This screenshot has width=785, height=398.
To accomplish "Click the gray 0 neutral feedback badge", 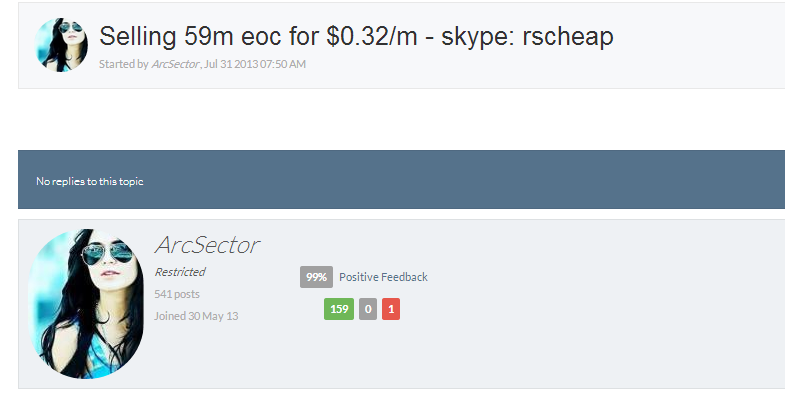I will point(368,309).
